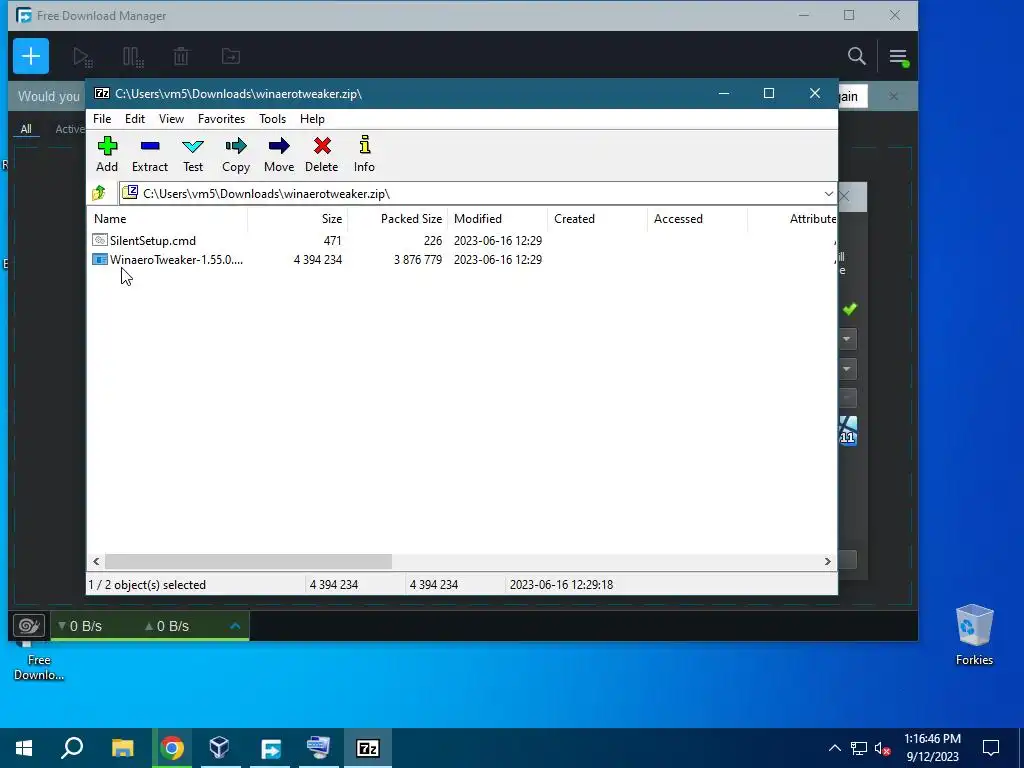Open taskbar search
1024x768 pixels.
(72, 748)
